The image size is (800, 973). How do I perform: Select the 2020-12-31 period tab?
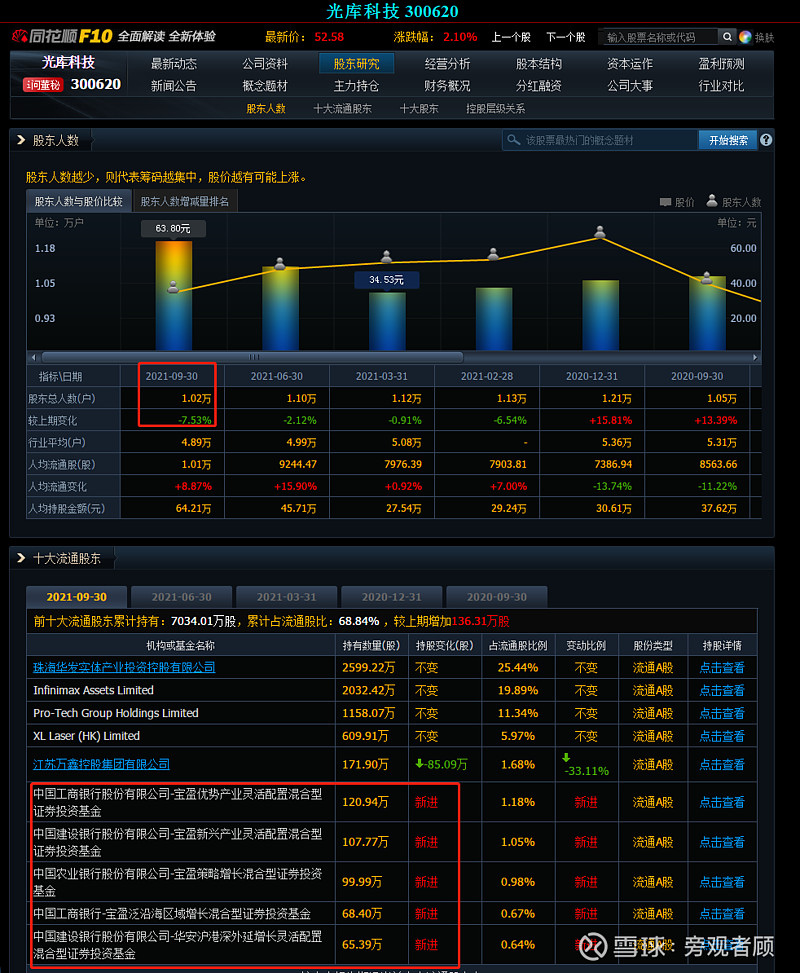coord(392,596)
